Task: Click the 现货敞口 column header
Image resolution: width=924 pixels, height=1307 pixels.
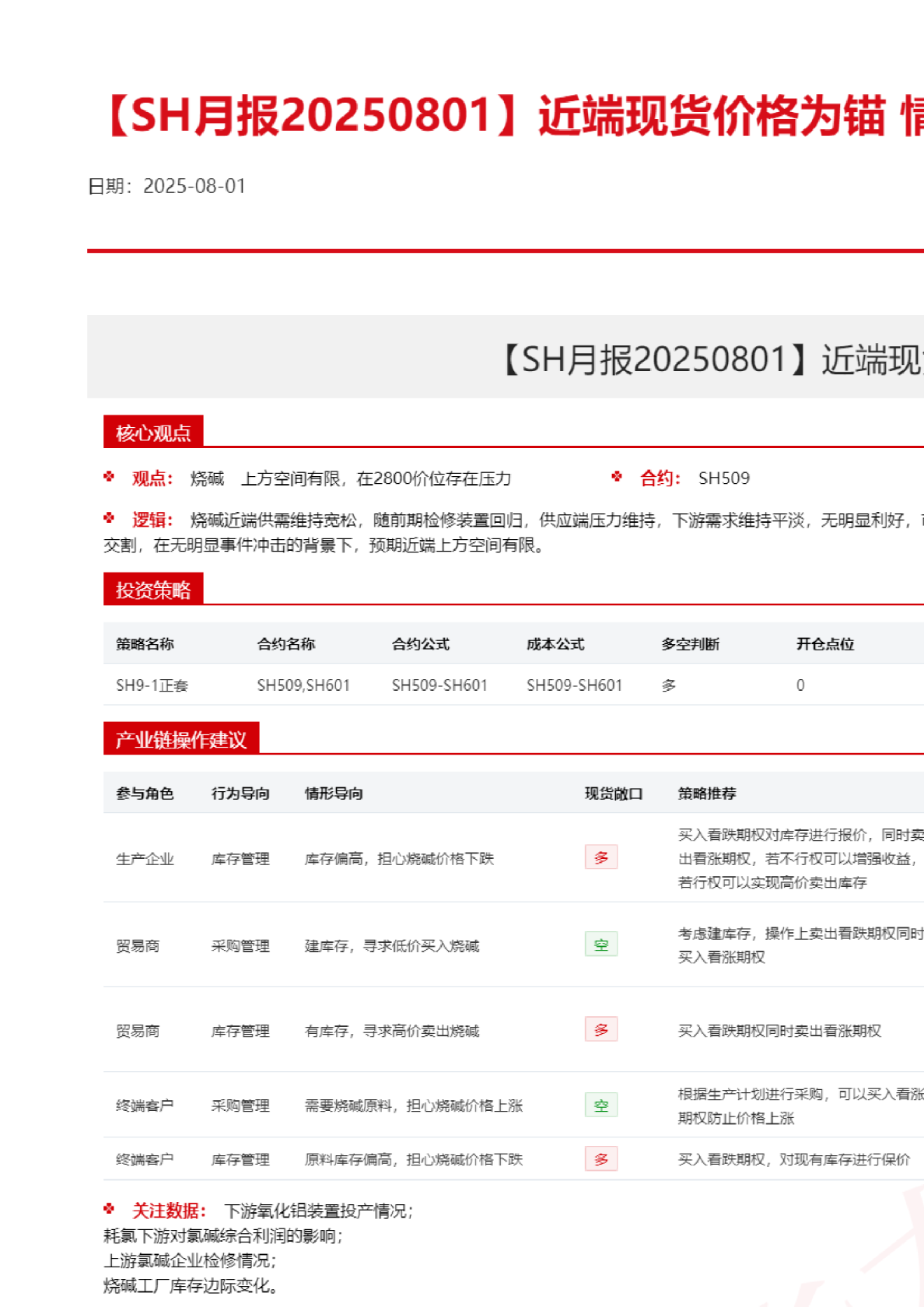Action: click(614, 794)
